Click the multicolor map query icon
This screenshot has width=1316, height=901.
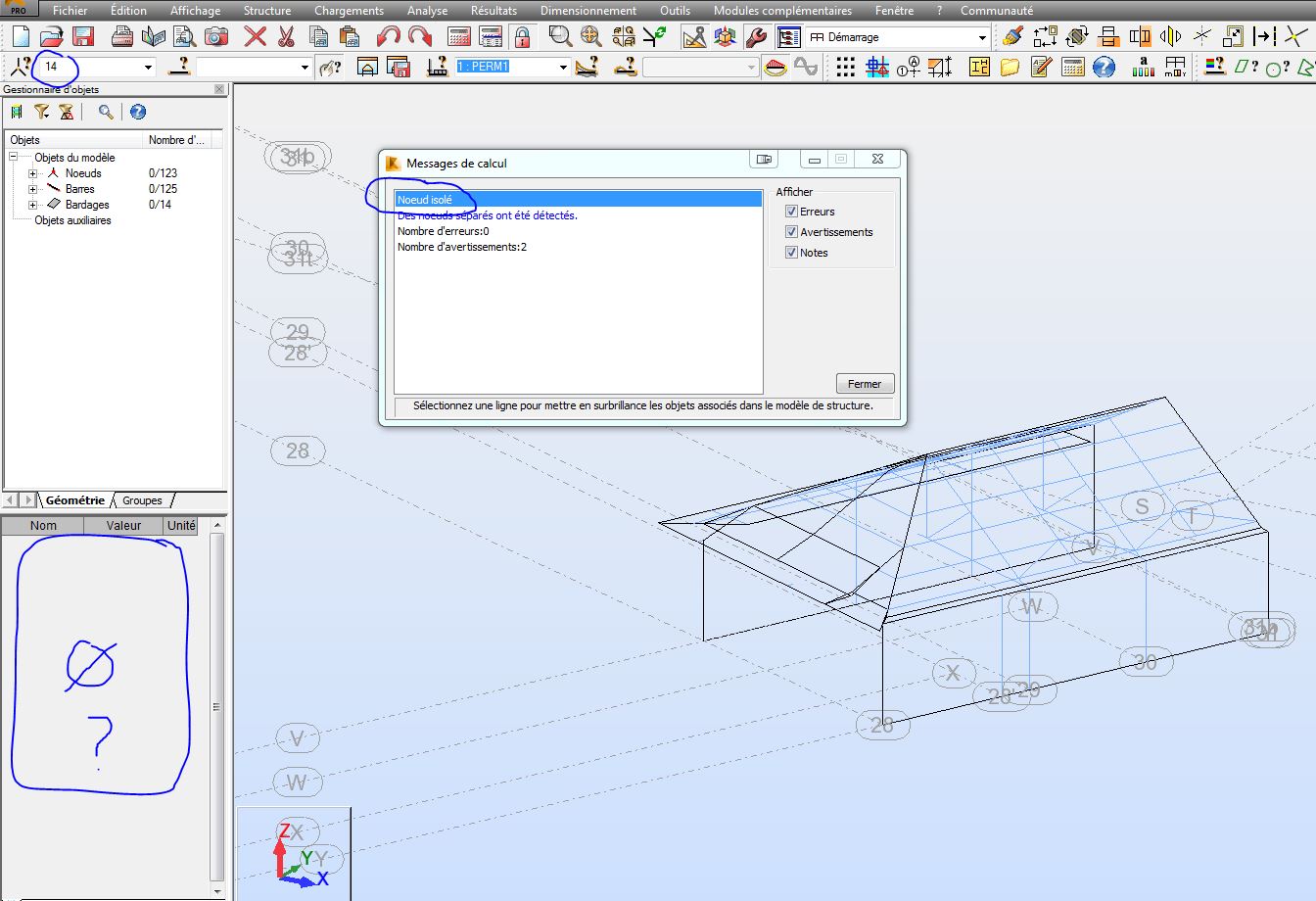(x=1214, y=67)
